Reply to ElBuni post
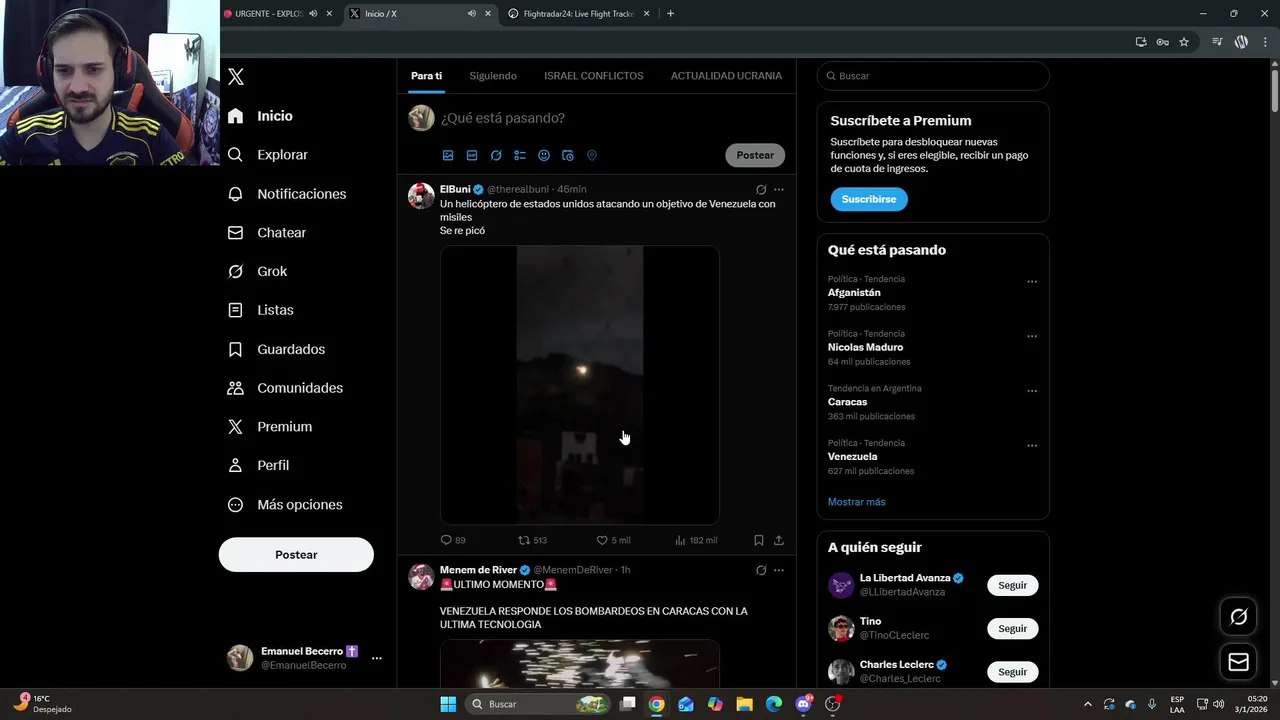Viewport: 1280px width, 720px height. coord(453,540)
